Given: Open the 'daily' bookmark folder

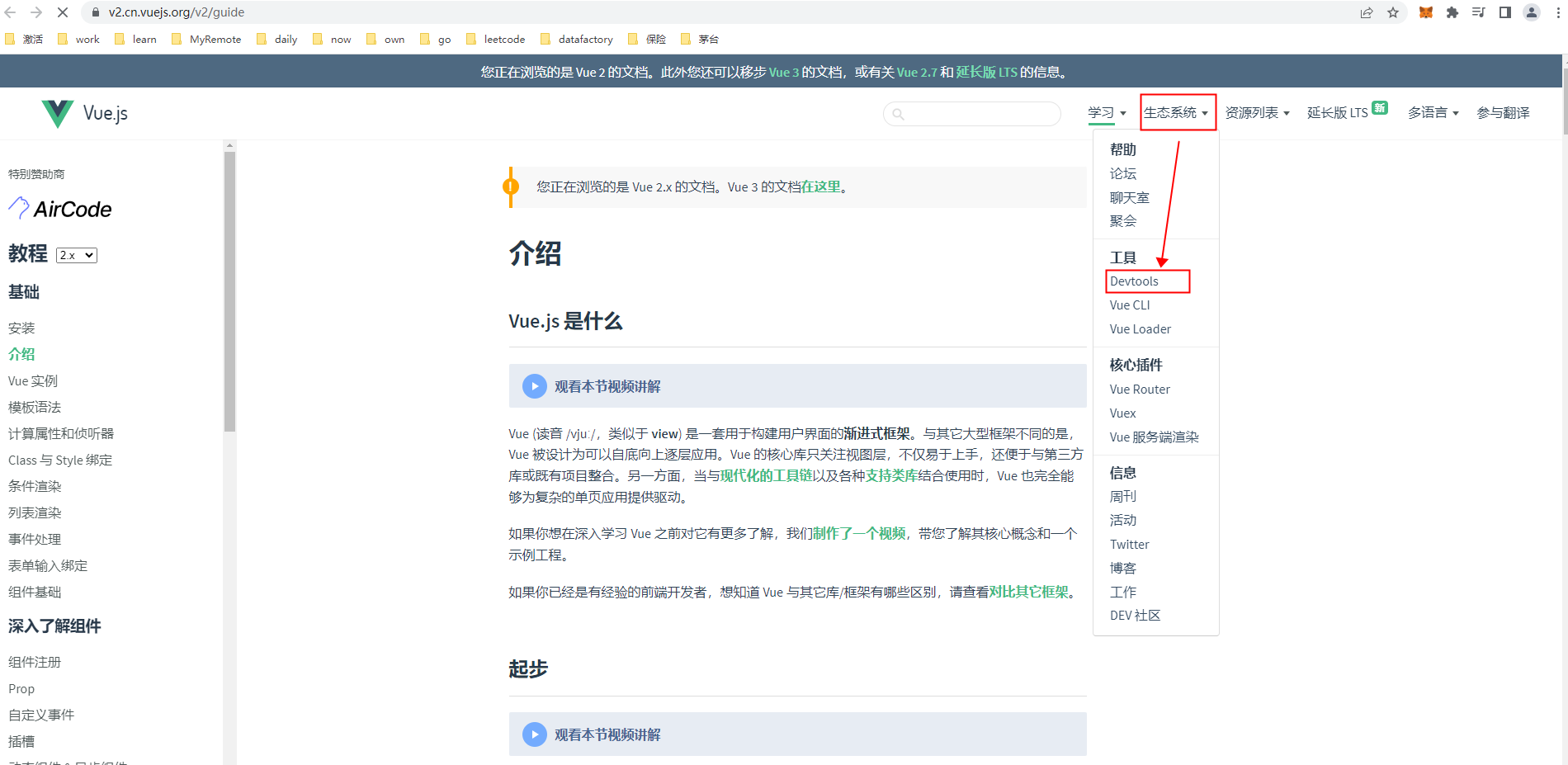Looking at the screenshot, I should (x=277, y=39).
